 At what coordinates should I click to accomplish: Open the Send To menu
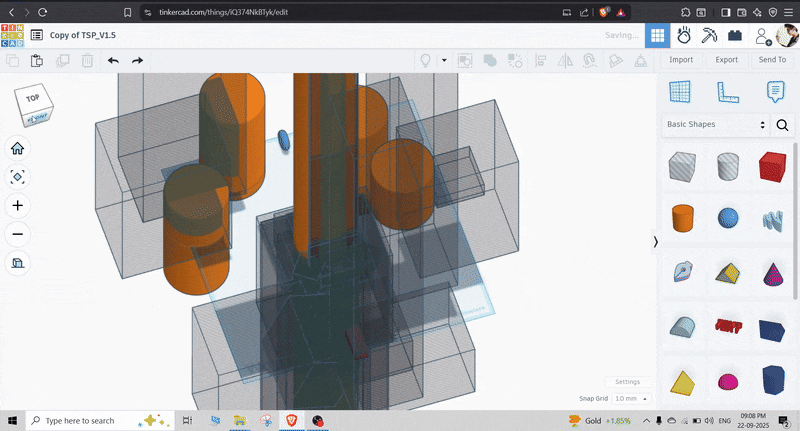point(772,60)
